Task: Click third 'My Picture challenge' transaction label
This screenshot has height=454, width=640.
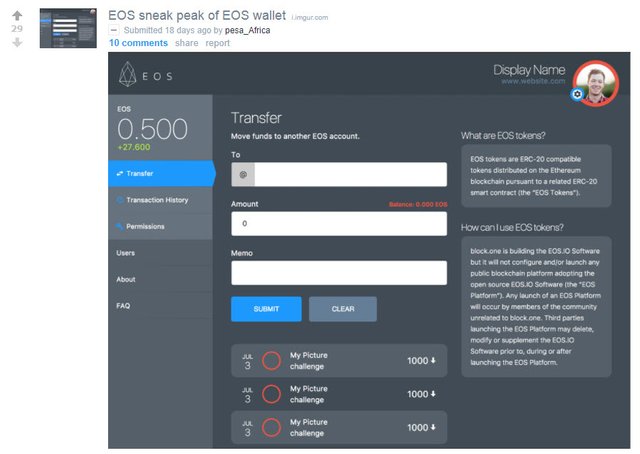Action: tap(309, 428)
